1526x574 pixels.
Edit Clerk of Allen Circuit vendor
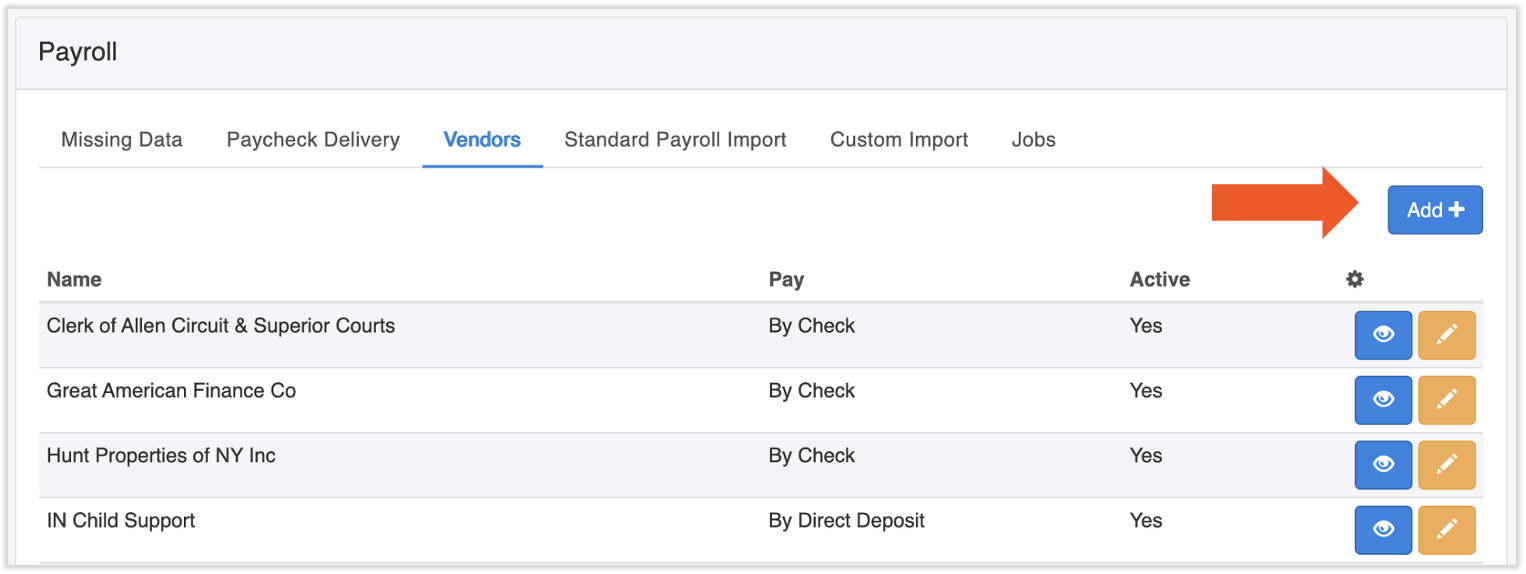click(1446, 335)
